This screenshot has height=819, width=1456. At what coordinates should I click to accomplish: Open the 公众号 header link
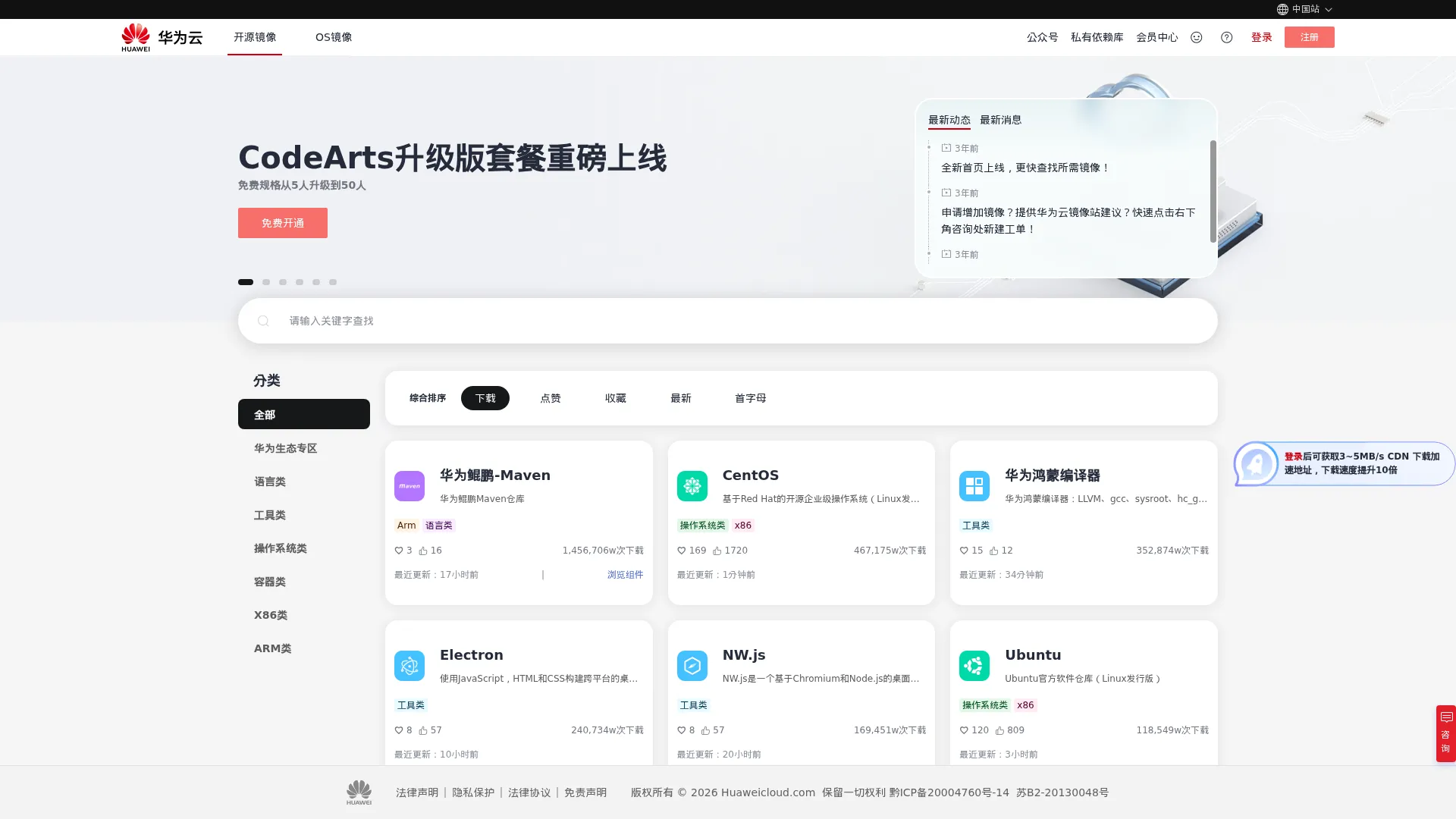[x=1043, y=37]
